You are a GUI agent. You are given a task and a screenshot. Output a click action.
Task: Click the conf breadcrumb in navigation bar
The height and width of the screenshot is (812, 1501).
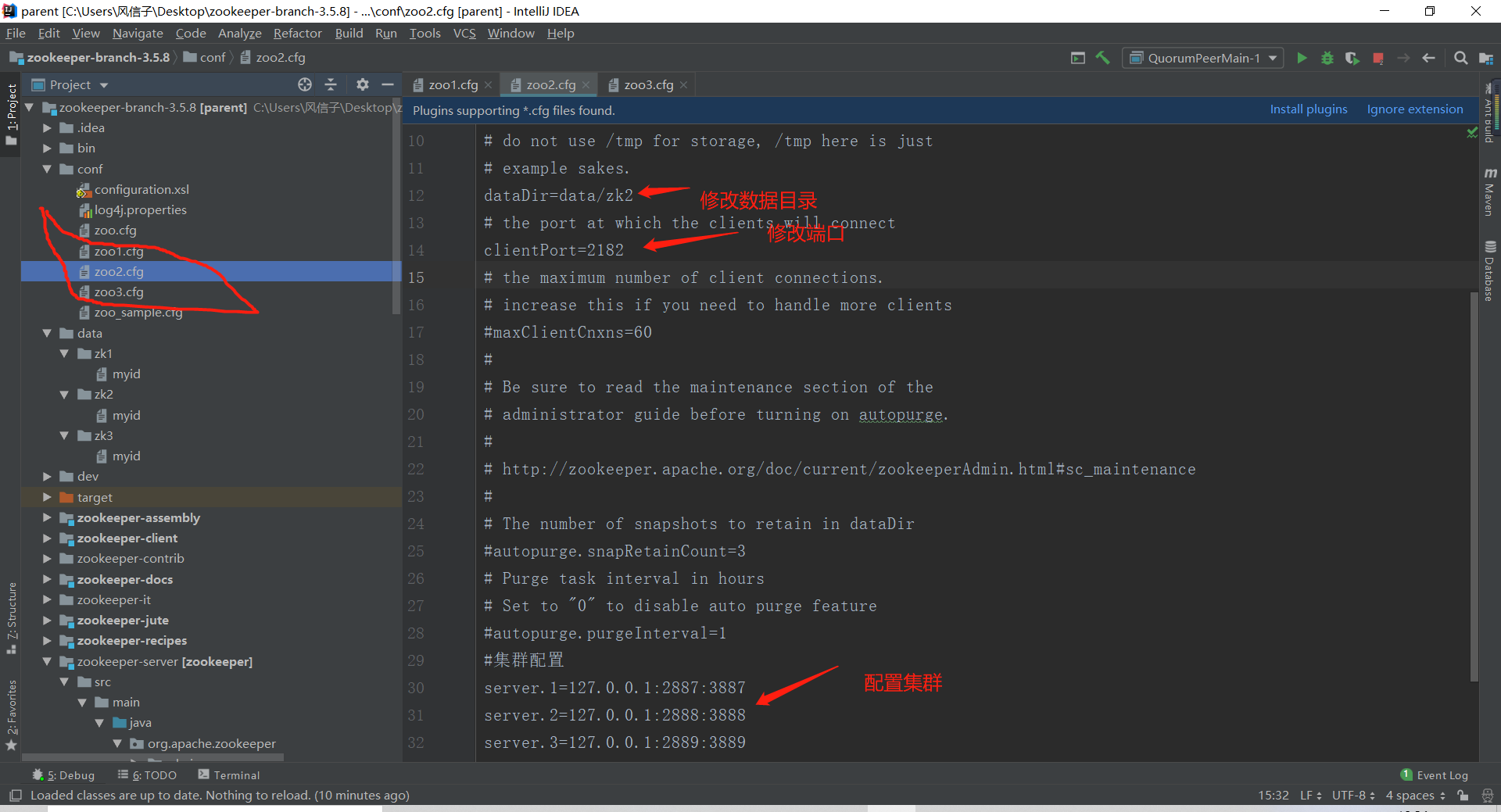click(x=205, y=58)
